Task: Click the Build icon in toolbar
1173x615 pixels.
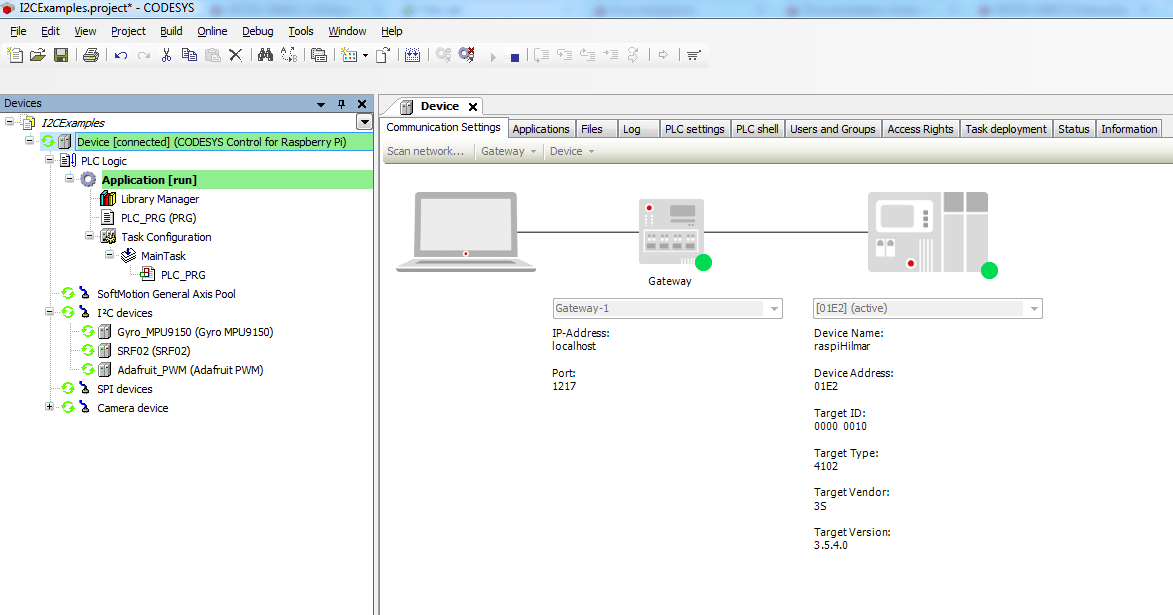Action: [x=412, y=55]
